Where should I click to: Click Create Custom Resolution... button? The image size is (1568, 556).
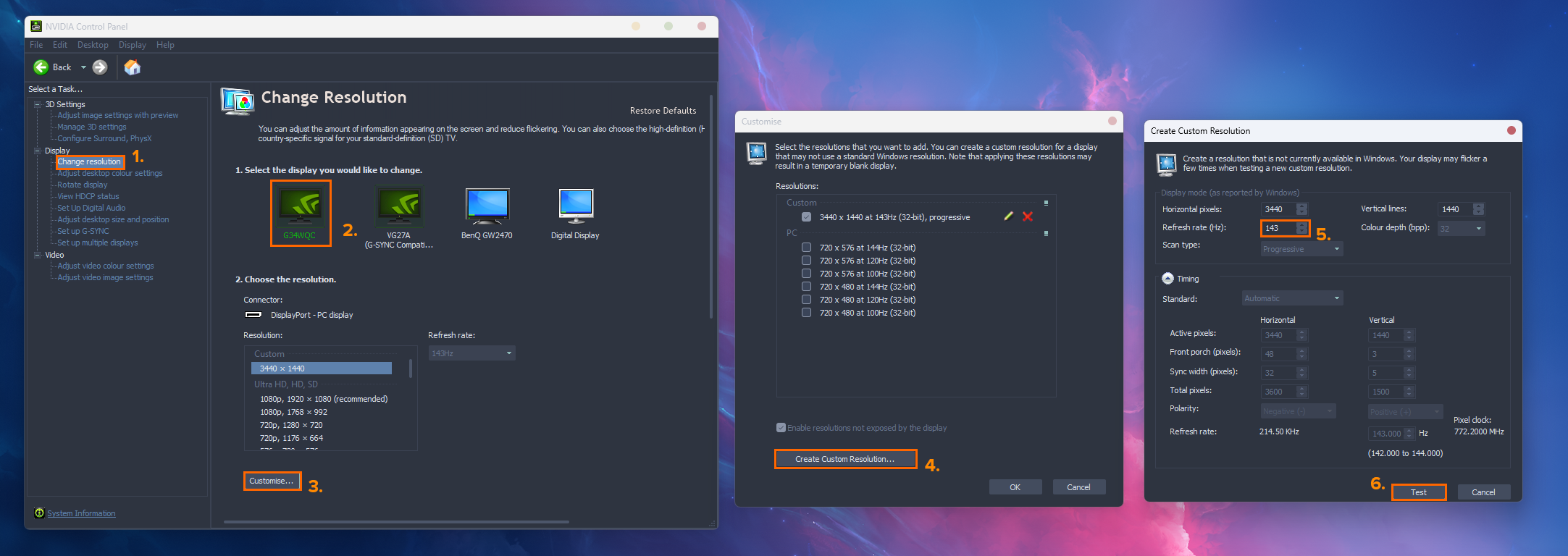pyautogui.click(x=845, y=459)
